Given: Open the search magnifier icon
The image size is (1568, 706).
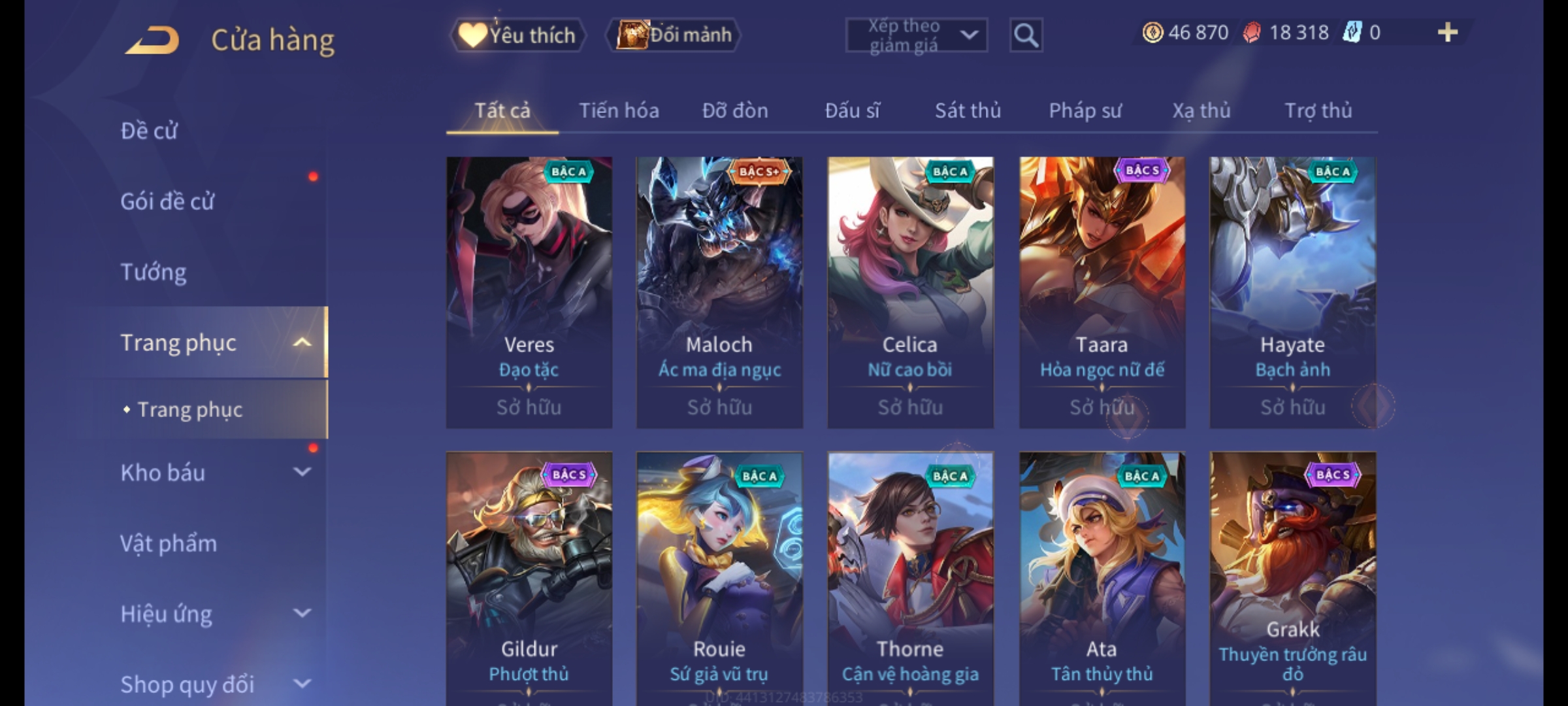Looking at the screenshot, I should pos(1026,35).
